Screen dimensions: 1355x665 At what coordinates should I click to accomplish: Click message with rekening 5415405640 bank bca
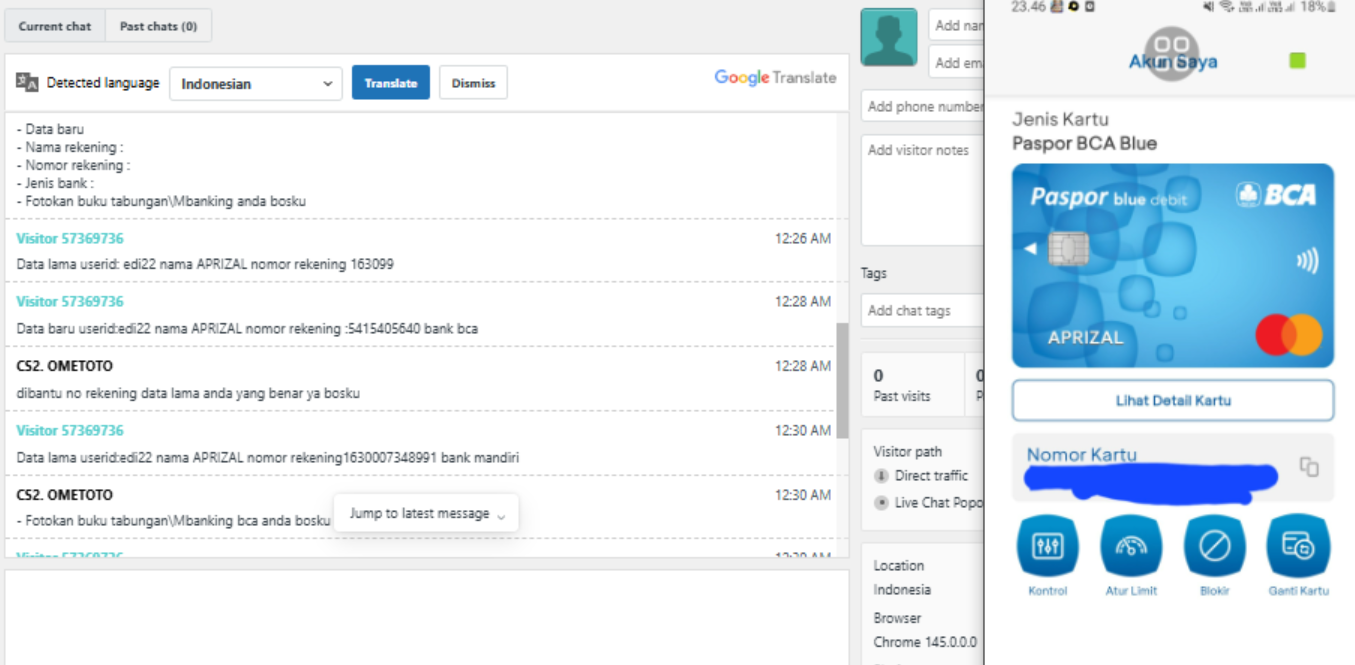point(247,328)
